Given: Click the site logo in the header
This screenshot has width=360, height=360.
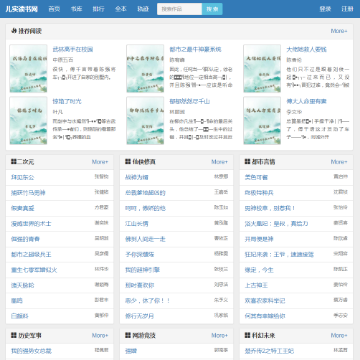Looking at the screenshot, I should [22, 9].
